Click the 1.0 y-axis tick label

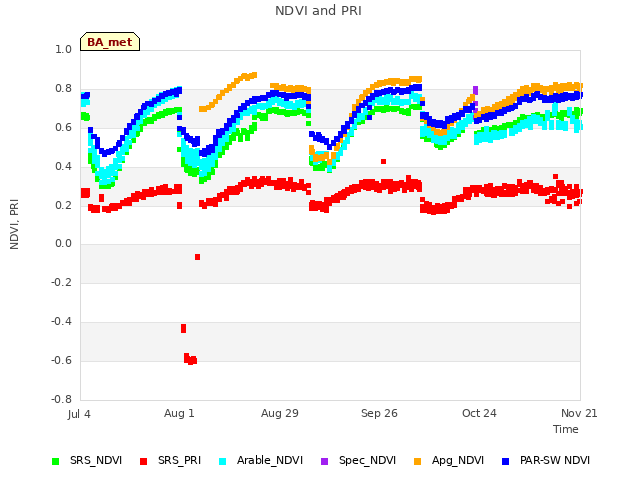point(63,49)
